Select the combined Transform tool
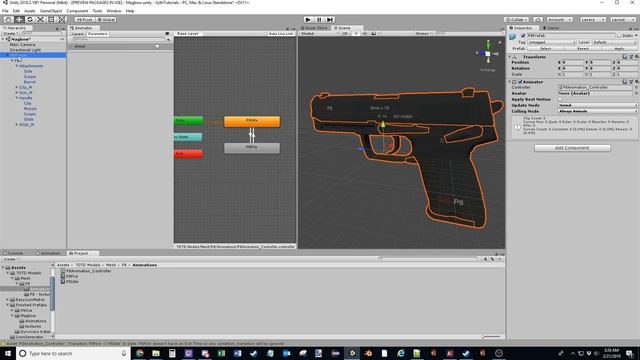Image resolution: width=640 pixels, height=360 pixels. click(x=62, y=20)
